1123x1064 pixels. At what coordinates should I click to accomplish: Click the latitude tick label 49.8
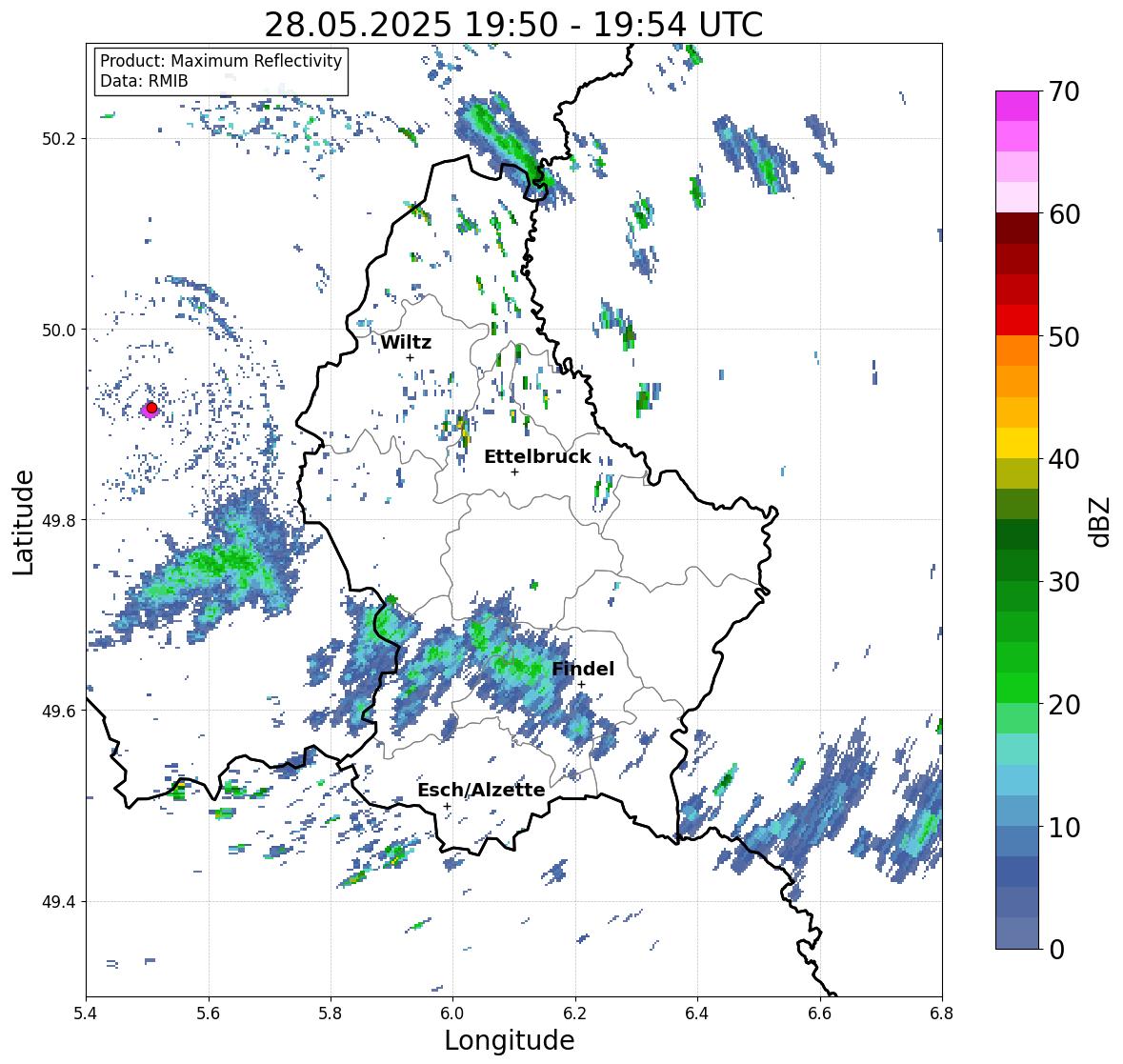pos(59,520)
